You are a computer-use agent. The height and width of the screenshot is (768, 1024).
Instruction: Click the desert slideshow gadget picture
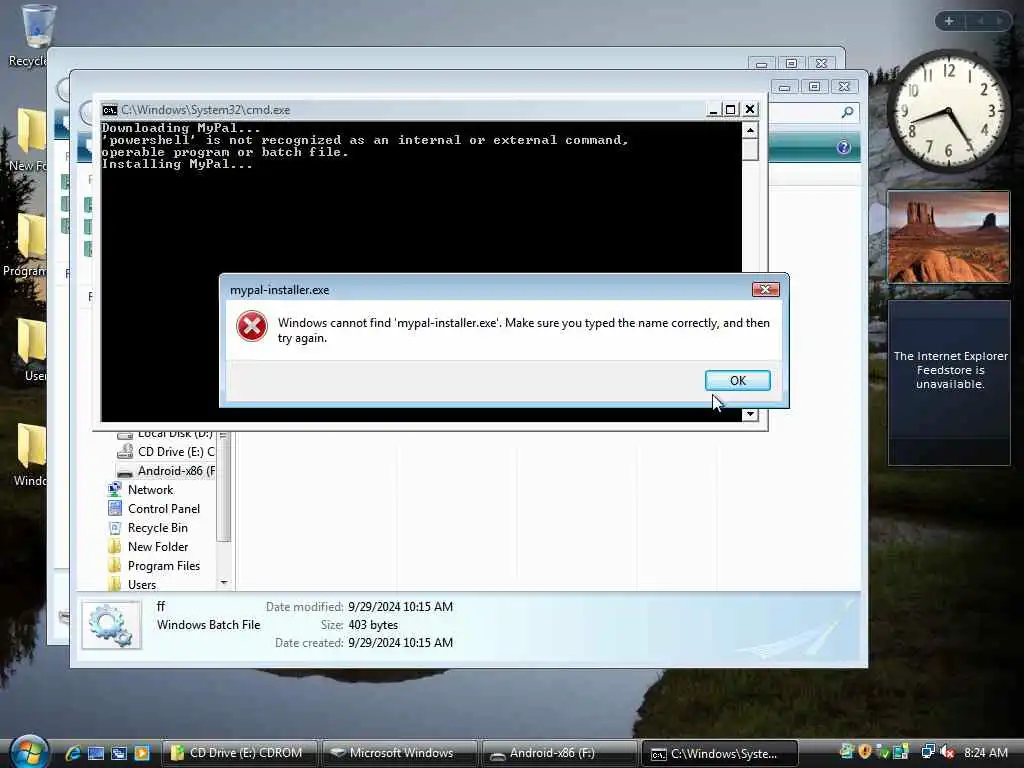tap(948, 237)
